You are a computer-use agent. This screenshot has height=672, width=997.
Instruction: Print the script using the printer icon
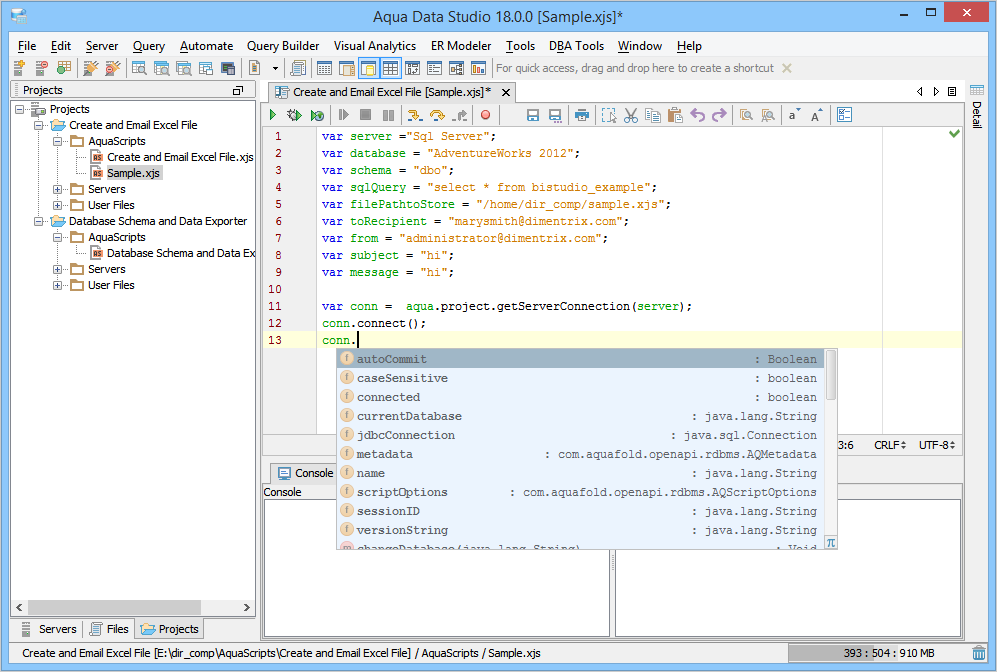point(581,115)
